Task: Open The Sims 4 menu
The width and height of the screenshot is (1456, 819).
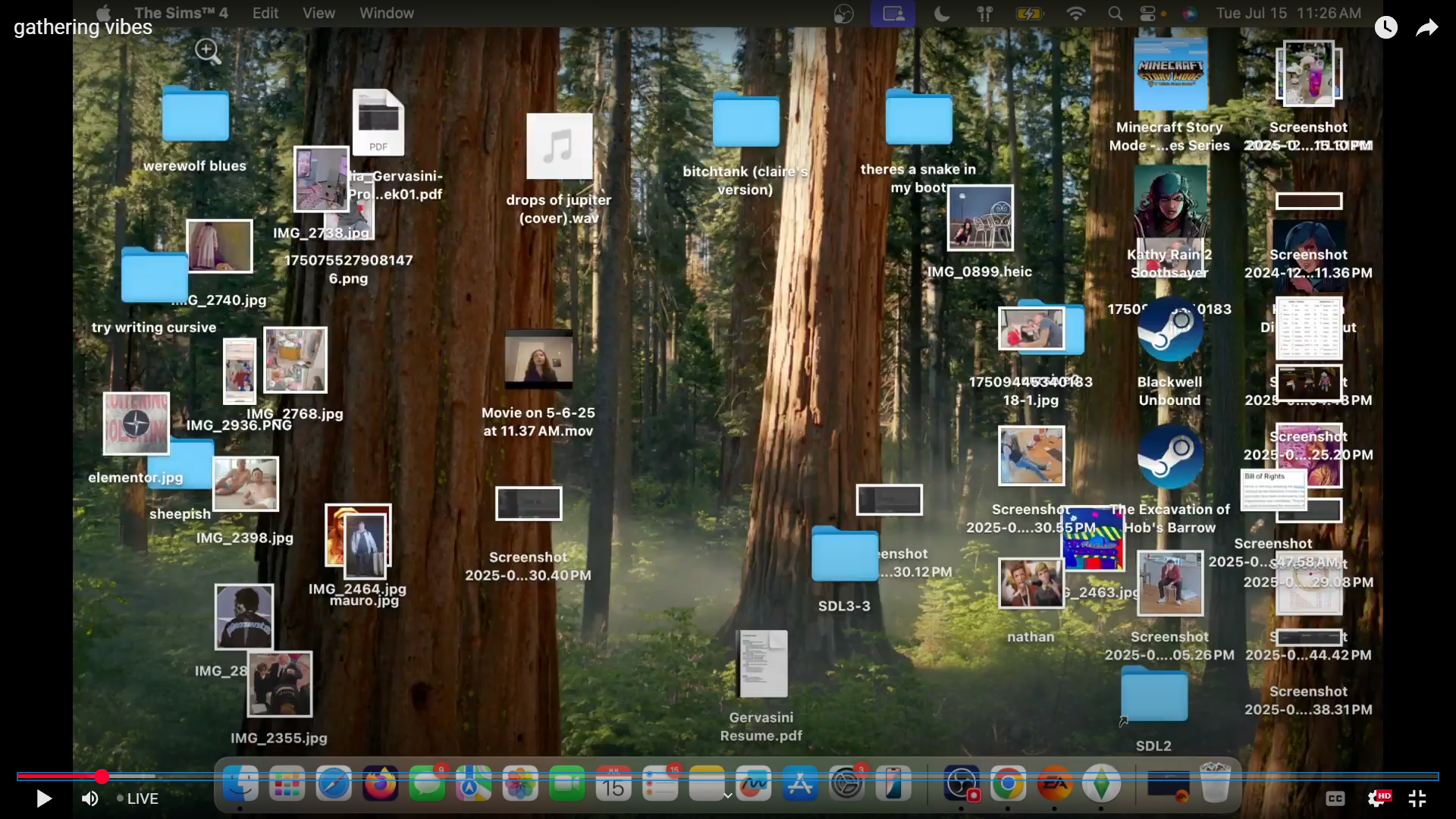Action: coord(180,13)
